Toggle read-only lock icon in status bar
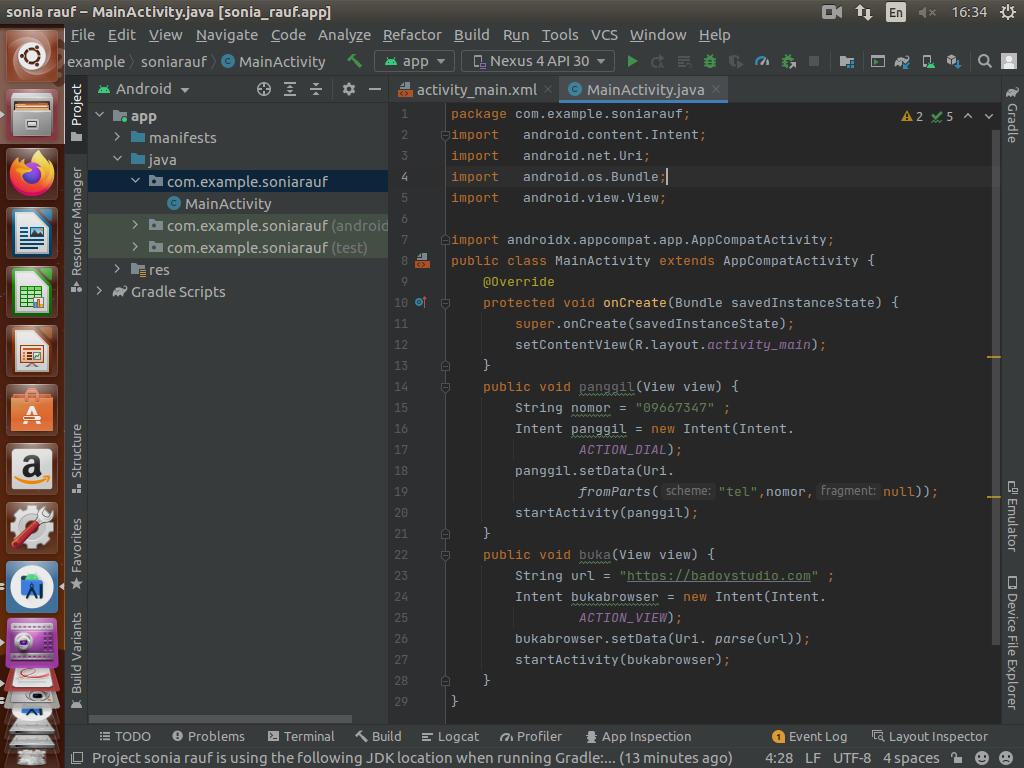Image resolution: width=1024 pixels, height=768 pixels. tap(957, 758)
